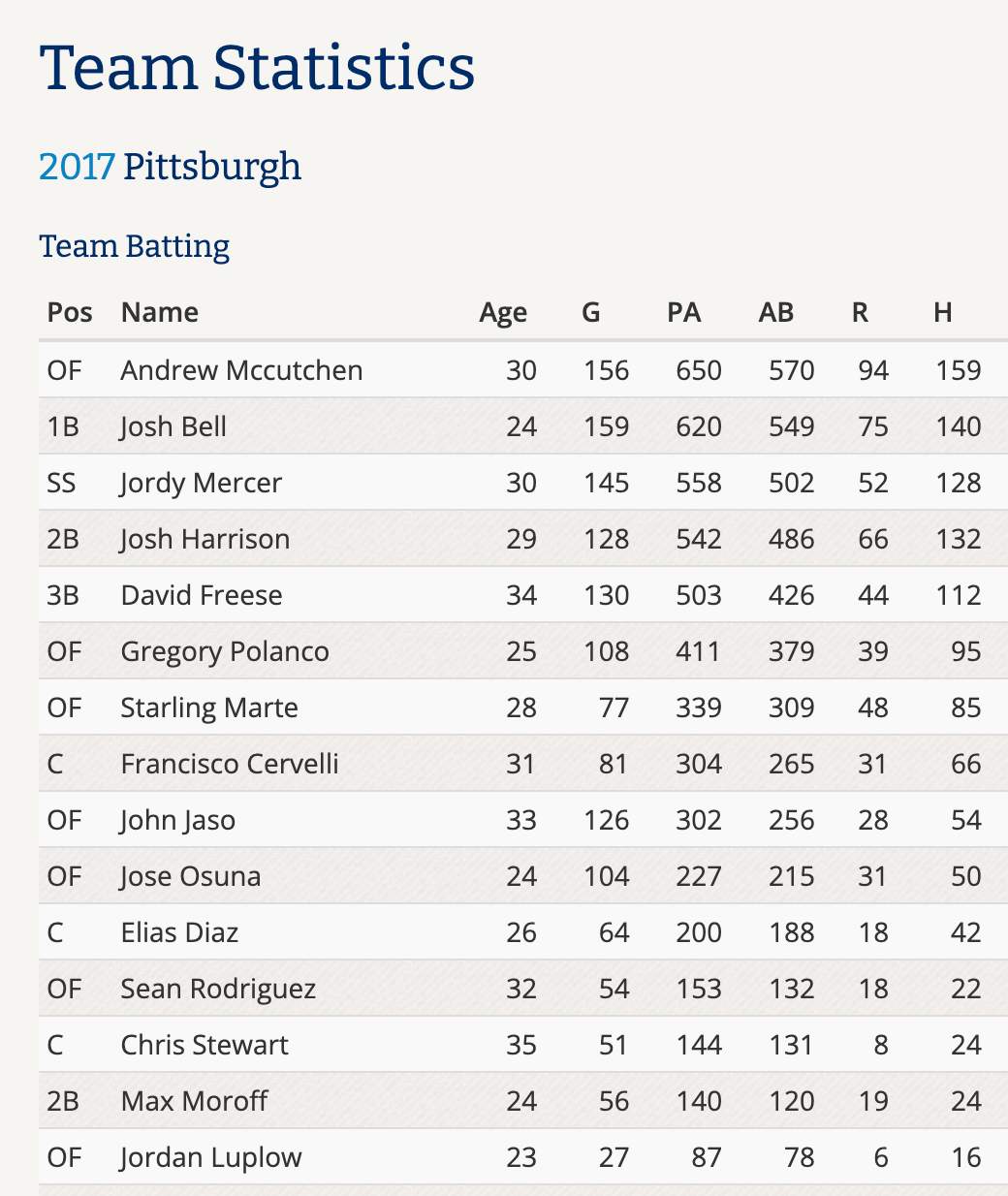Sort table by Pos column header

[x=70, y=312]
